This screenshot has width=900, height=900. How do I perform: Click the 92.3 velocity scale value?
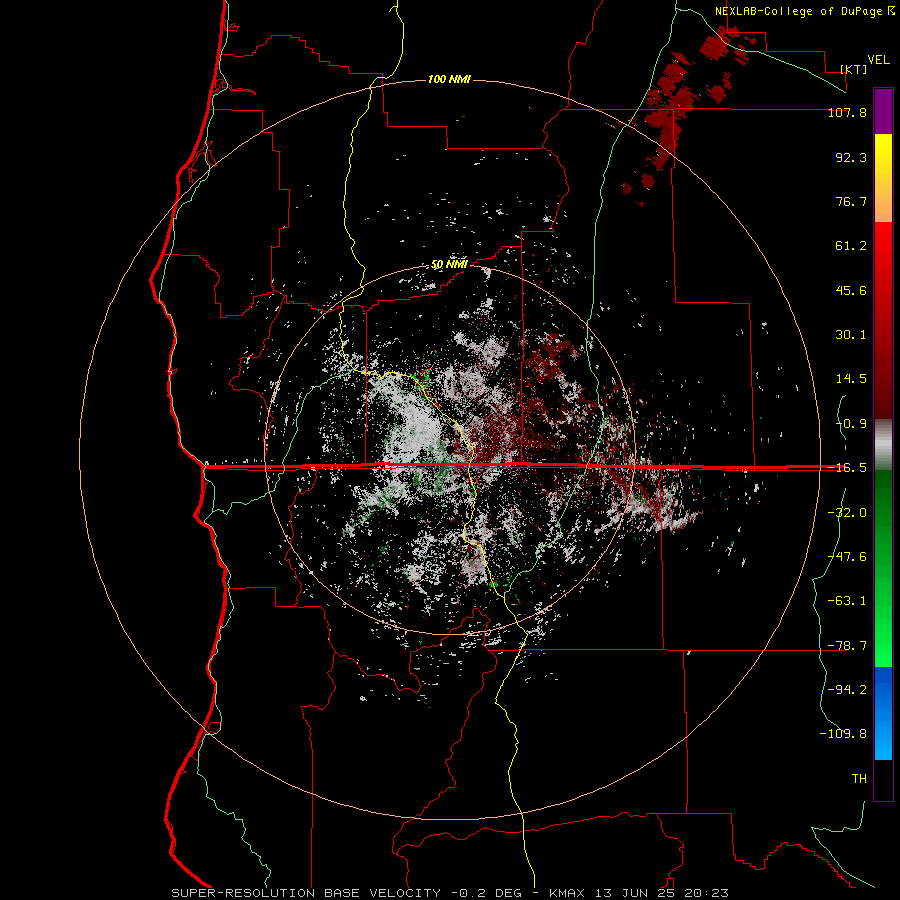coord(851,157)
